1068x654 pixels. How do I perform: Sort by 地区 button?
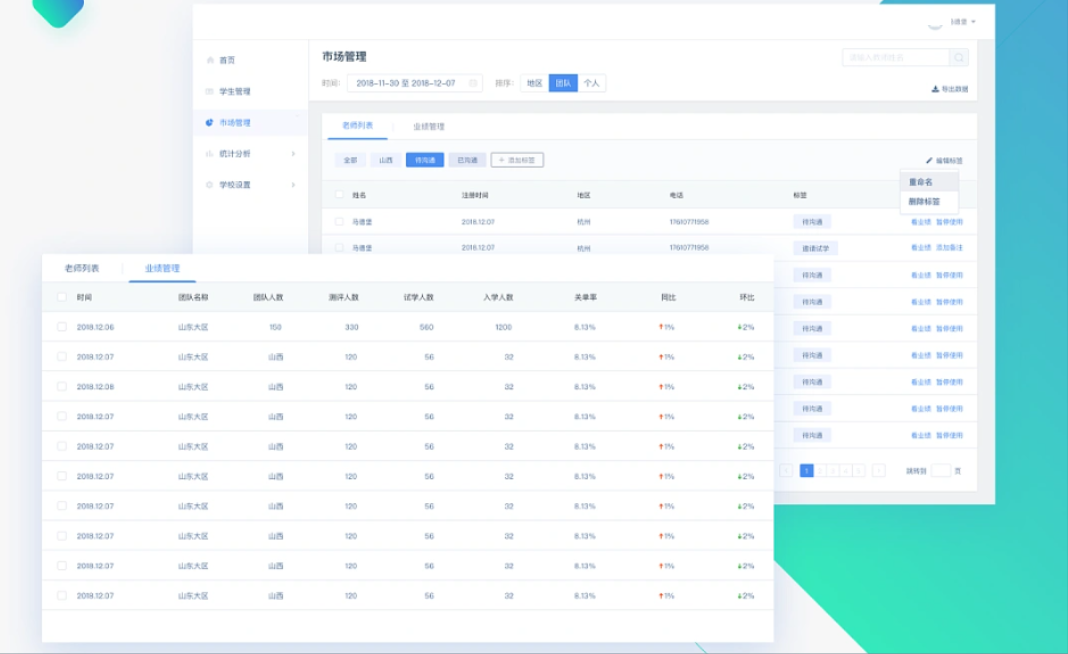[x=535, y=83]
